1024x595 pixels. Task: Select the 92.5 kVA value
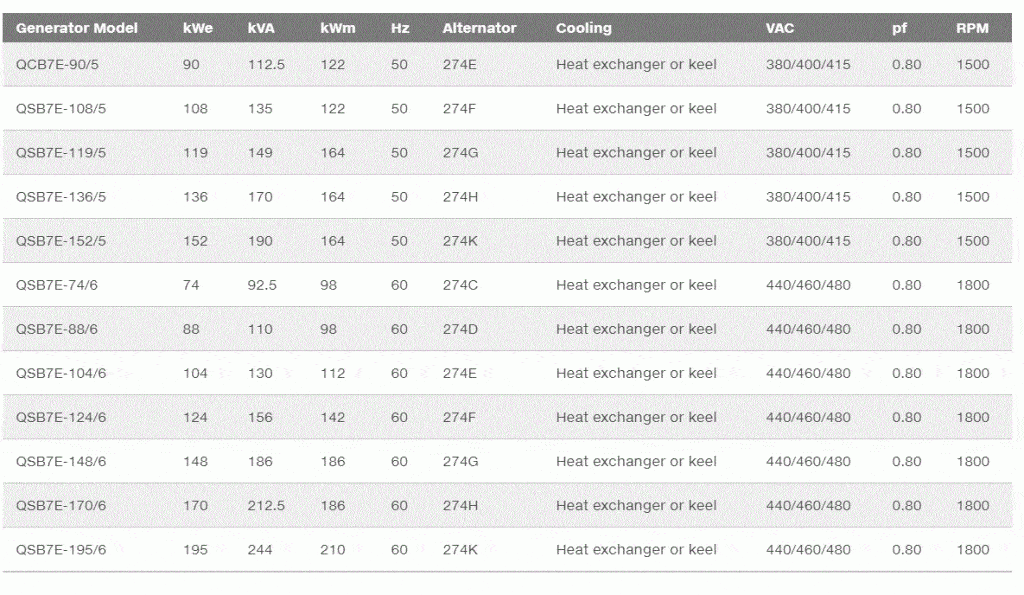(262, 285)
